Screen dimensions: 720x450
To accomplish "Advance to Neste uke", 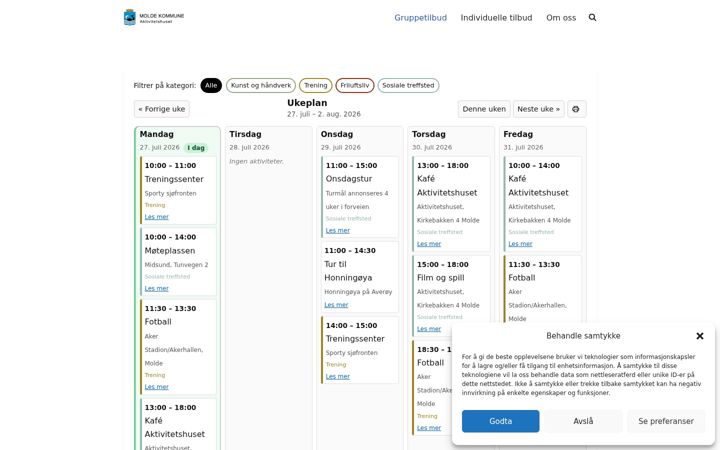I will [539, 109].
